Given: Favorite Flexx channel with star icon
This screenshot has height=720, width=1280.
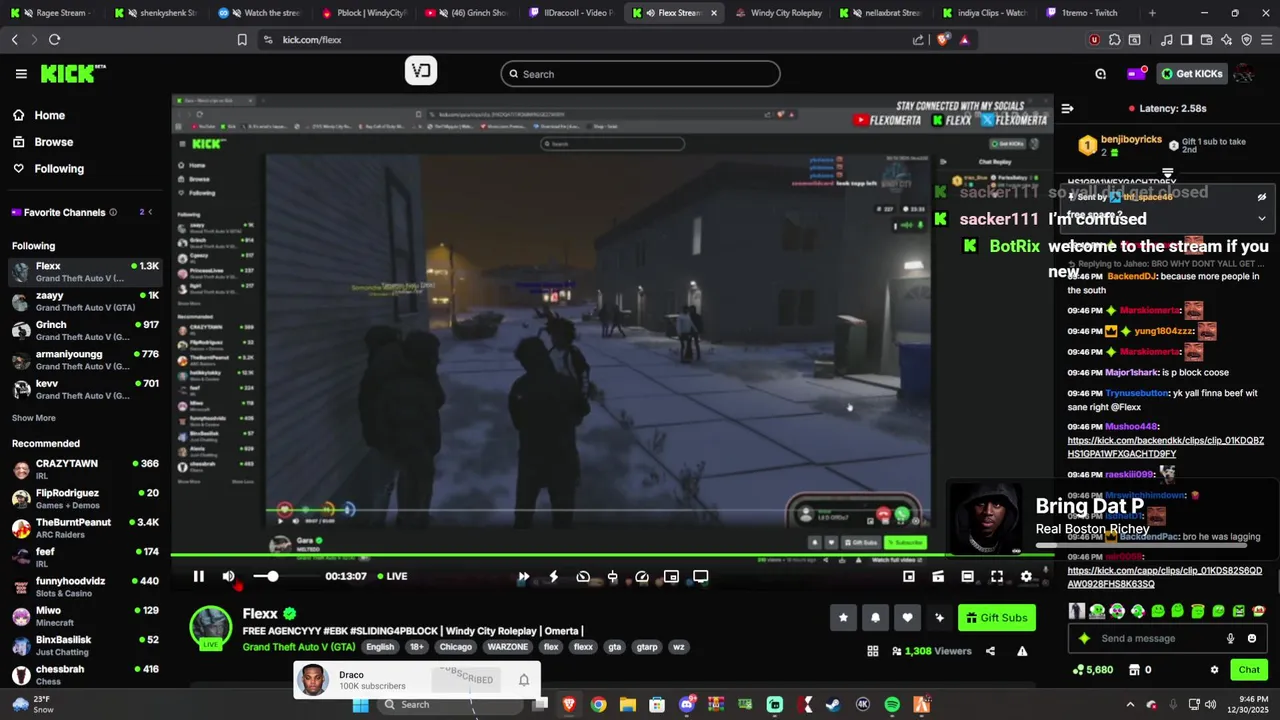Looking at the screenshot, I should coord(843,618).
